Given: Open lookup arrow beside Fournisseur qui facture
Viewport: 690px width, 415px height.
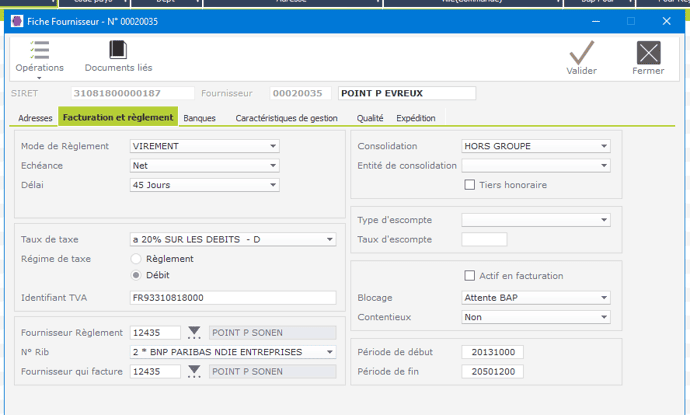Looking at the screenshot, I should [x=194, y=371].
